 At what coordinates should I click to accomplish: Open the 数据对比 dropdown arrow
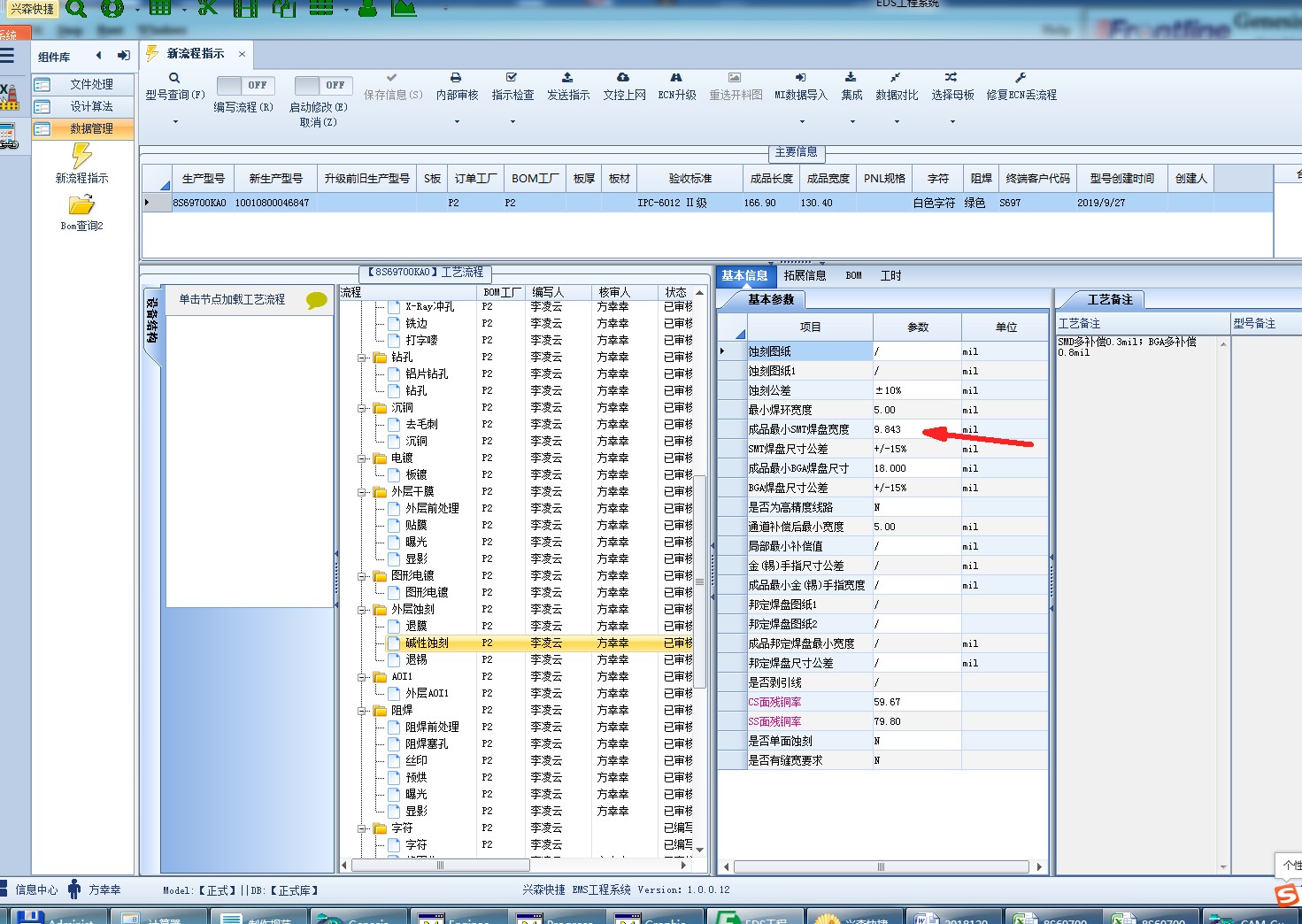click(897, 121)
